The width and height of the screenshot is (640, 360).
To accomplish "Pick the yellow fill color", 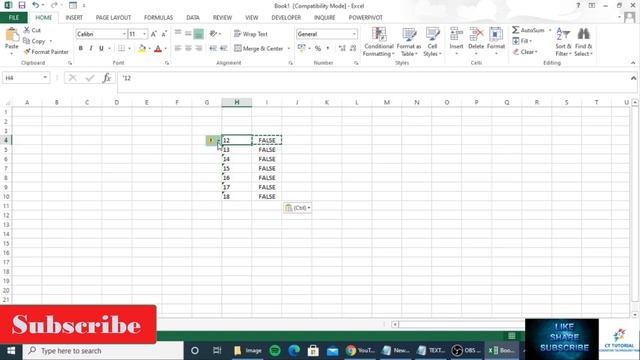I will point(142,49).
